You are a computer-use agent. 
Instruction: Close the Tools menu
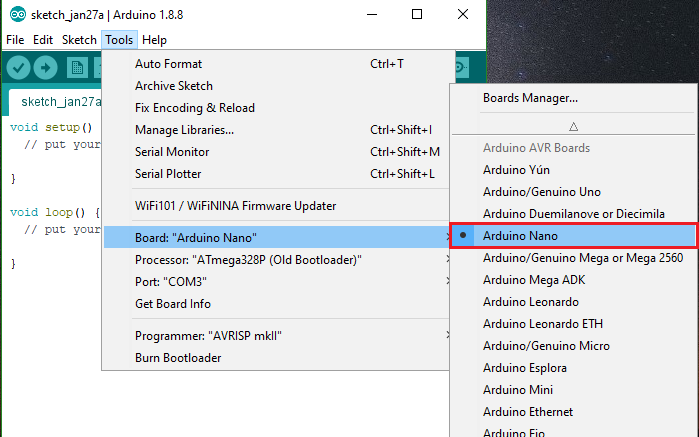pyautogui.click(x=119, y=40)
